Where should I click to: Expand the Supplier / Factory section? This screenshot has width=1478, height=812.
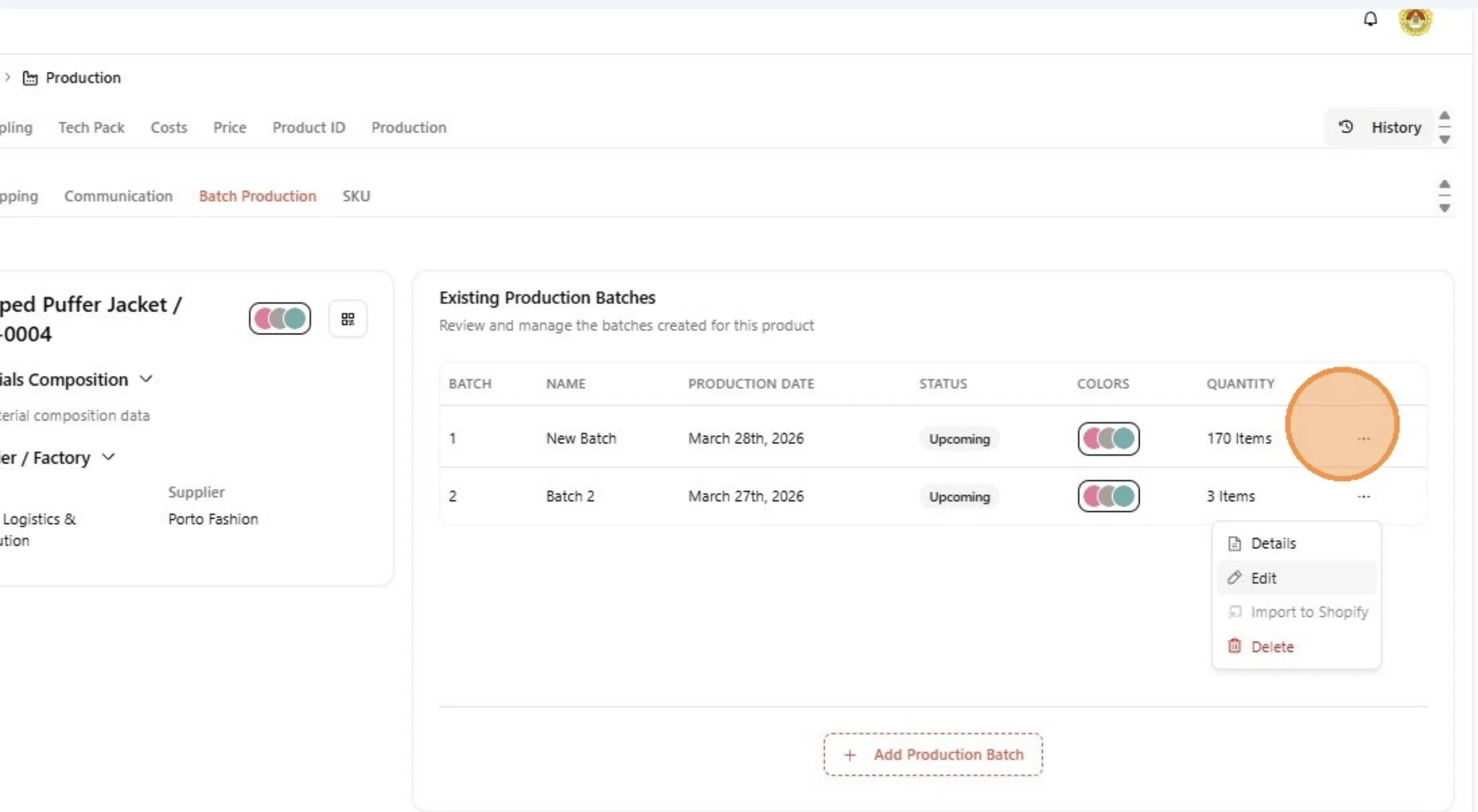pyautogui.click(x=108, y=457)
